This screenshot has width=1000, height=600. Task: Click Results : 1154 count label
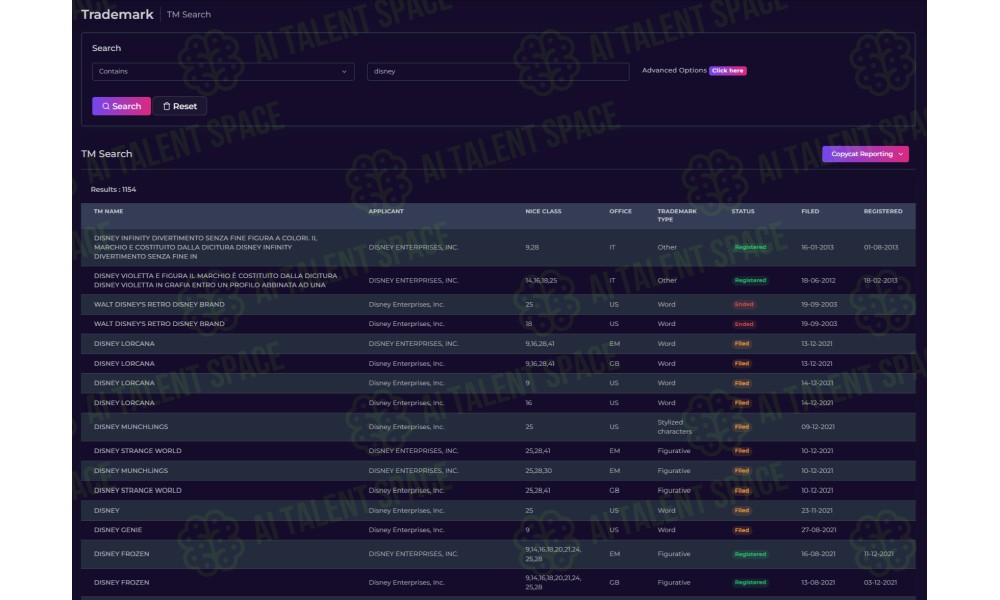[x=114, y=189]
